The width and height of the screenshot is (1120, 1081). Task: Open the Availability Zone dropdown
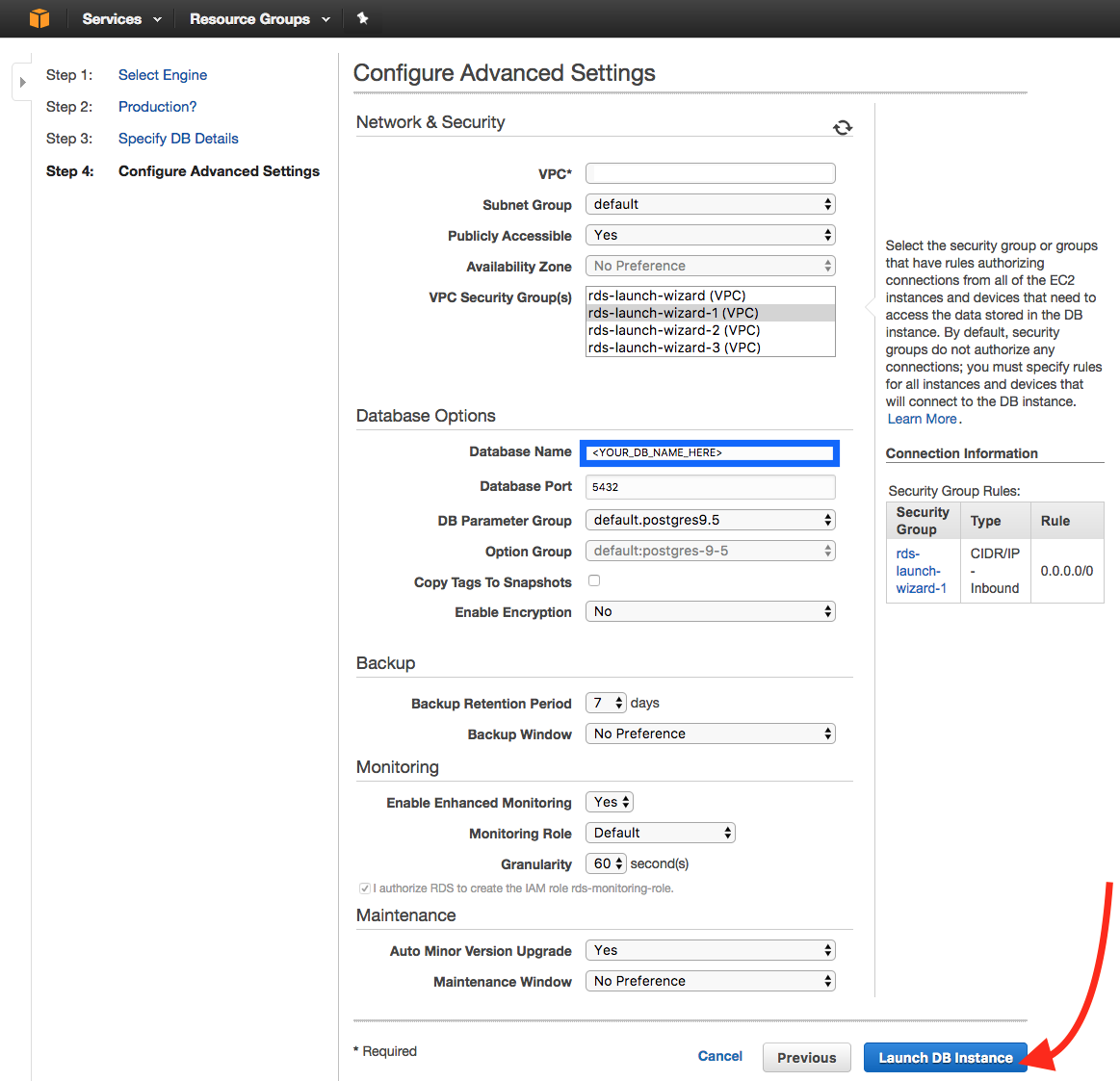710,266
